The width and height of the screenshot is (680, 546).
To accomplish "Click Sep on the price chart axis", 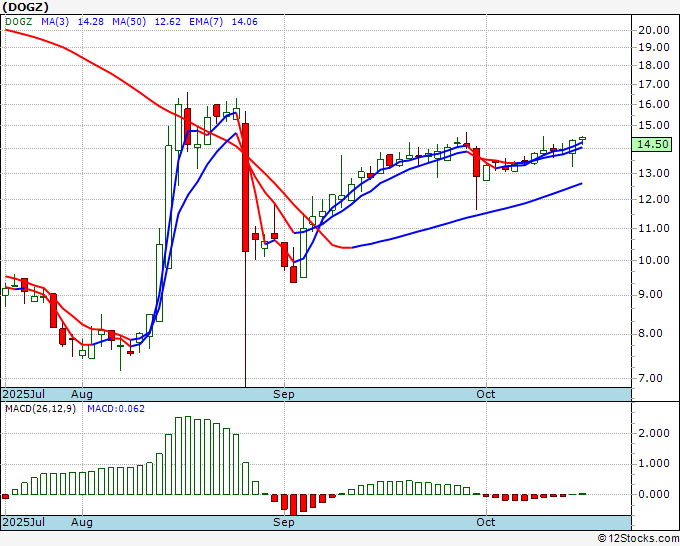I will [x=284, y=394].
